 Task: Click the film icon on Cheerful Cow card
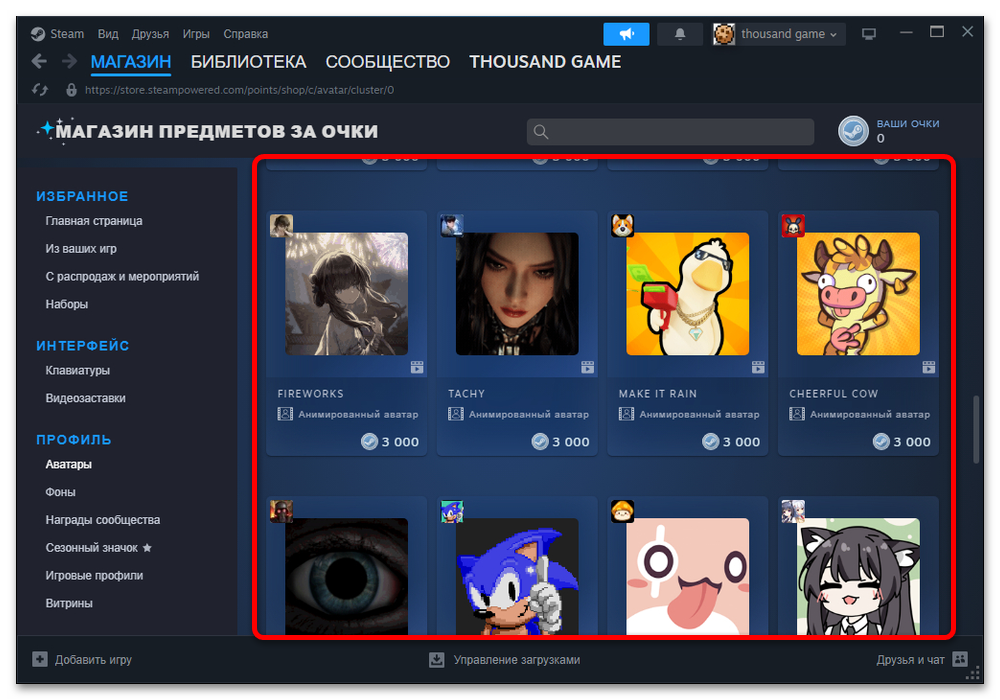coord(929,367)
